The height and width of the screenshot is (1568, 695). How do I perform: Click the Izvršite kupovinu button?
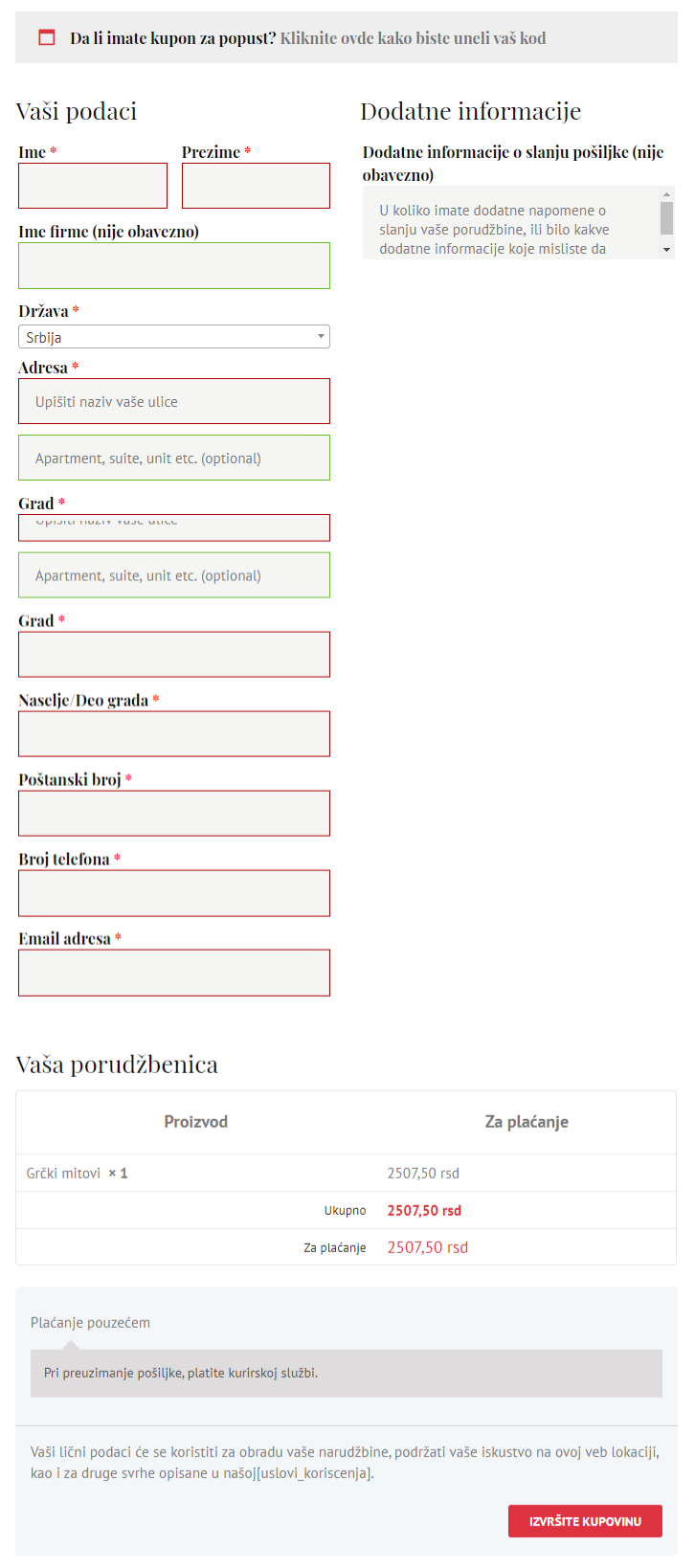(585, 1521)
